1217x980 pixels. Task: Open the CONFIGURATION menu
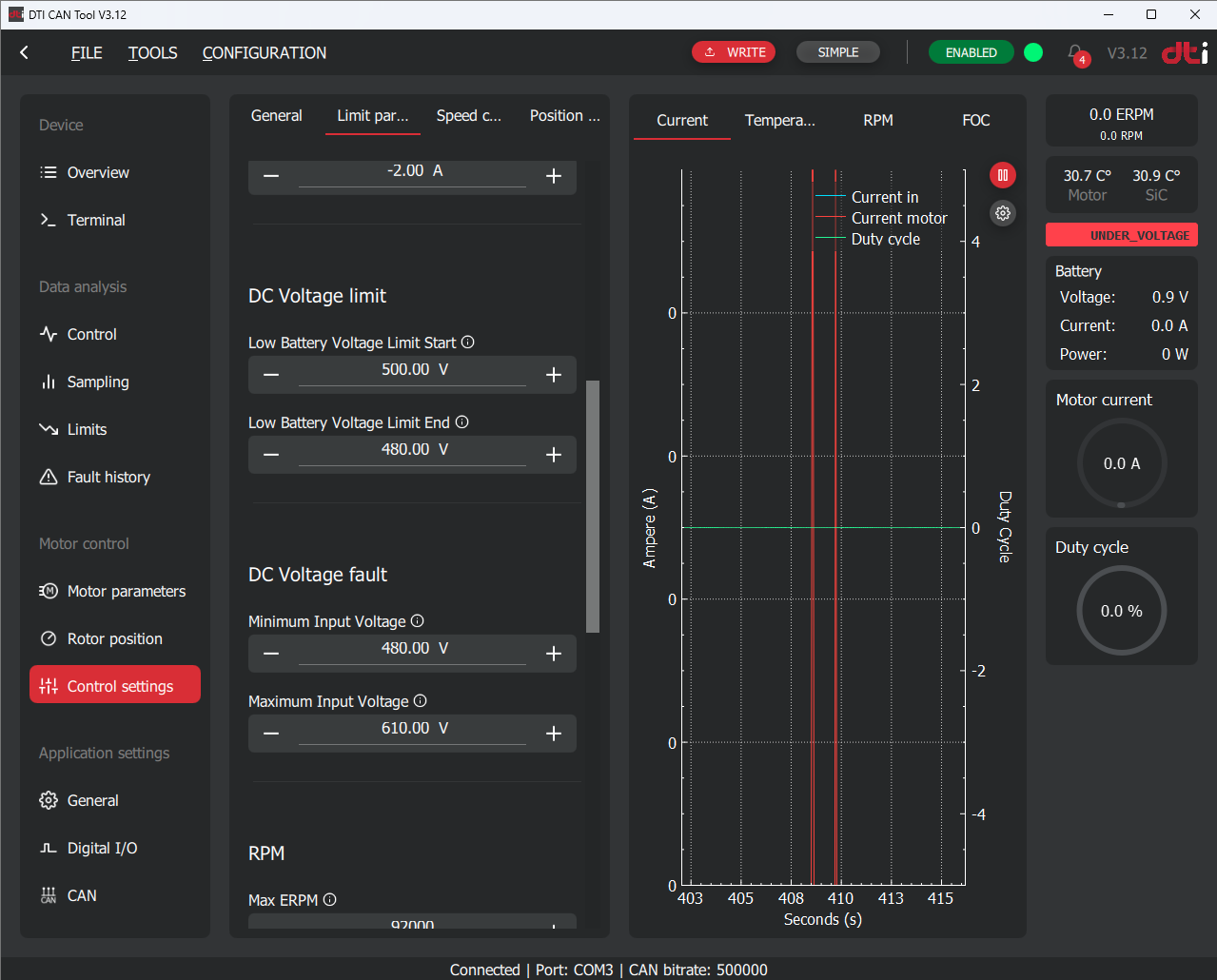point(265,53)
